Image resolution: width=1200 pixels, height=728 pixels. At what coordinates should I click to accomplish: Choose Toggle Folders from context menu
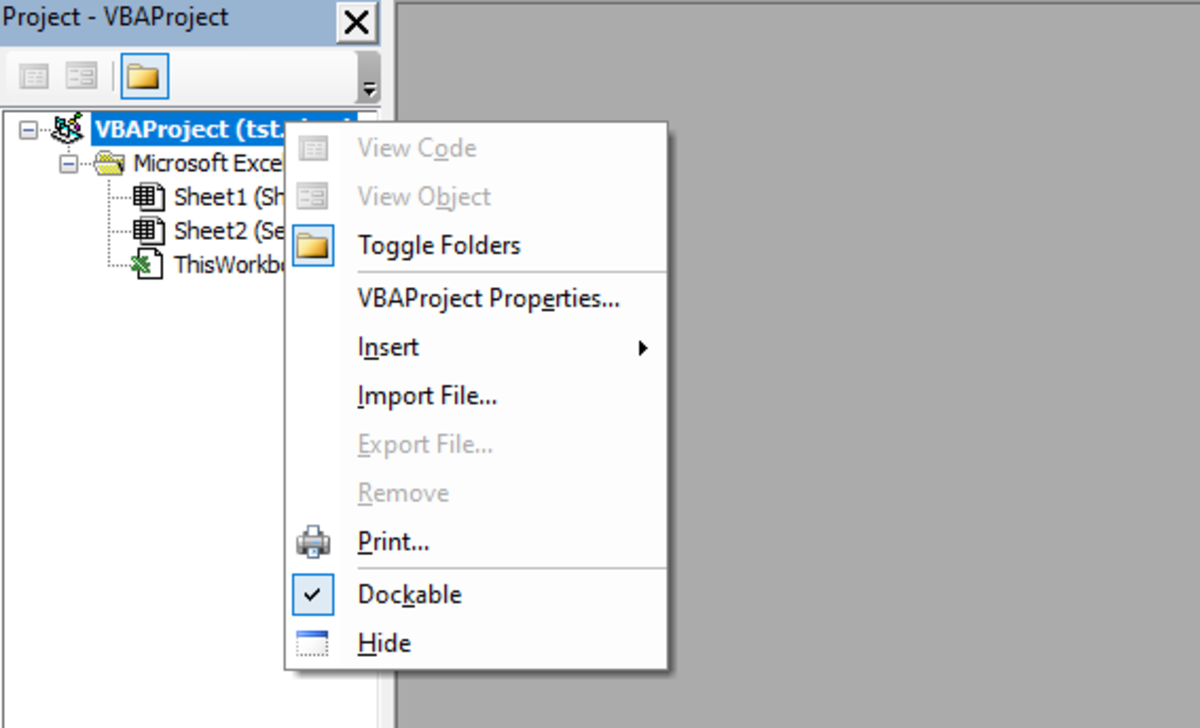[439, 245]
